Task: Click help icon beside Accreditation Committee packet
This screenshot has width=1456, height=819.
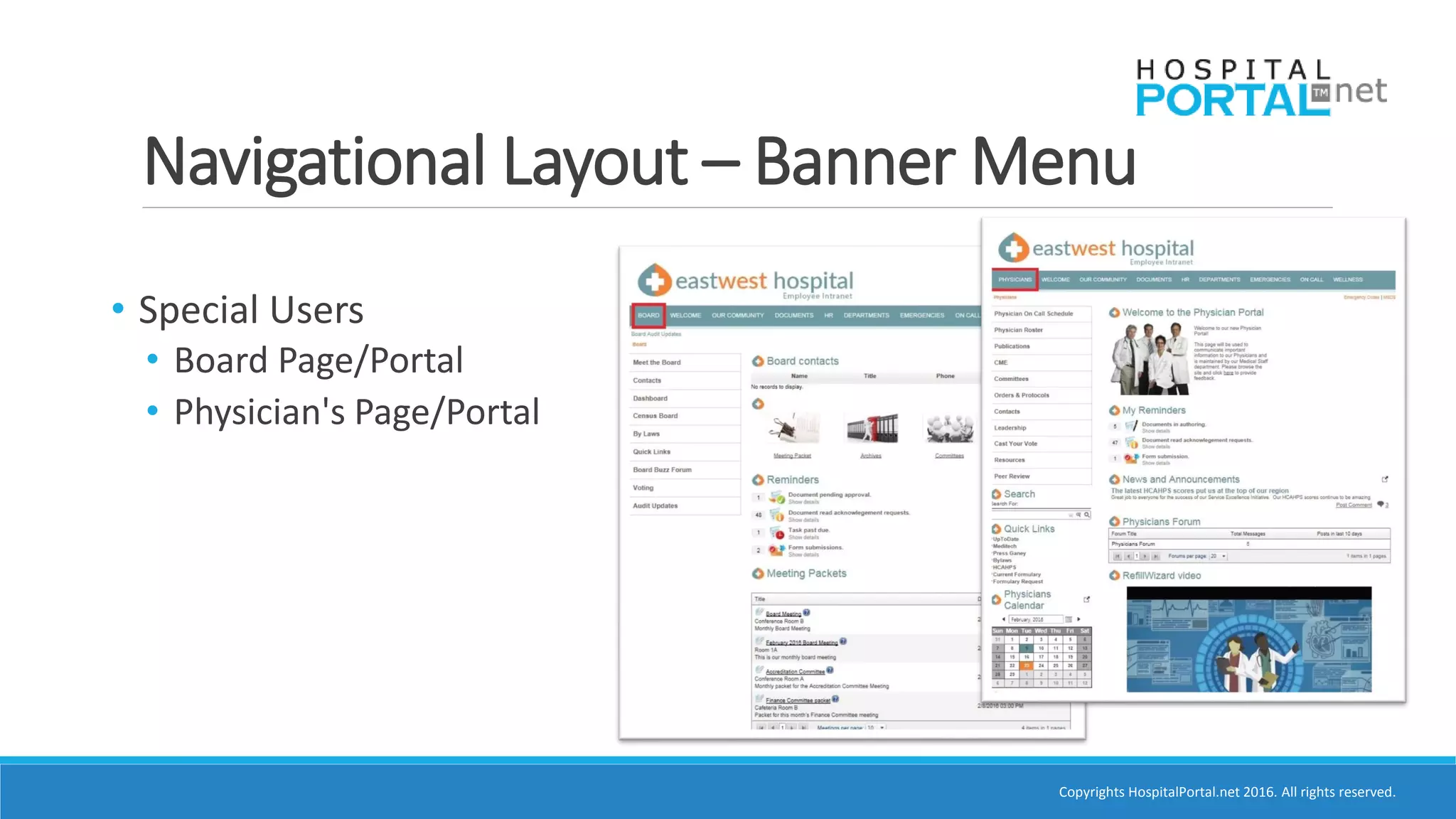Action: 830,670
